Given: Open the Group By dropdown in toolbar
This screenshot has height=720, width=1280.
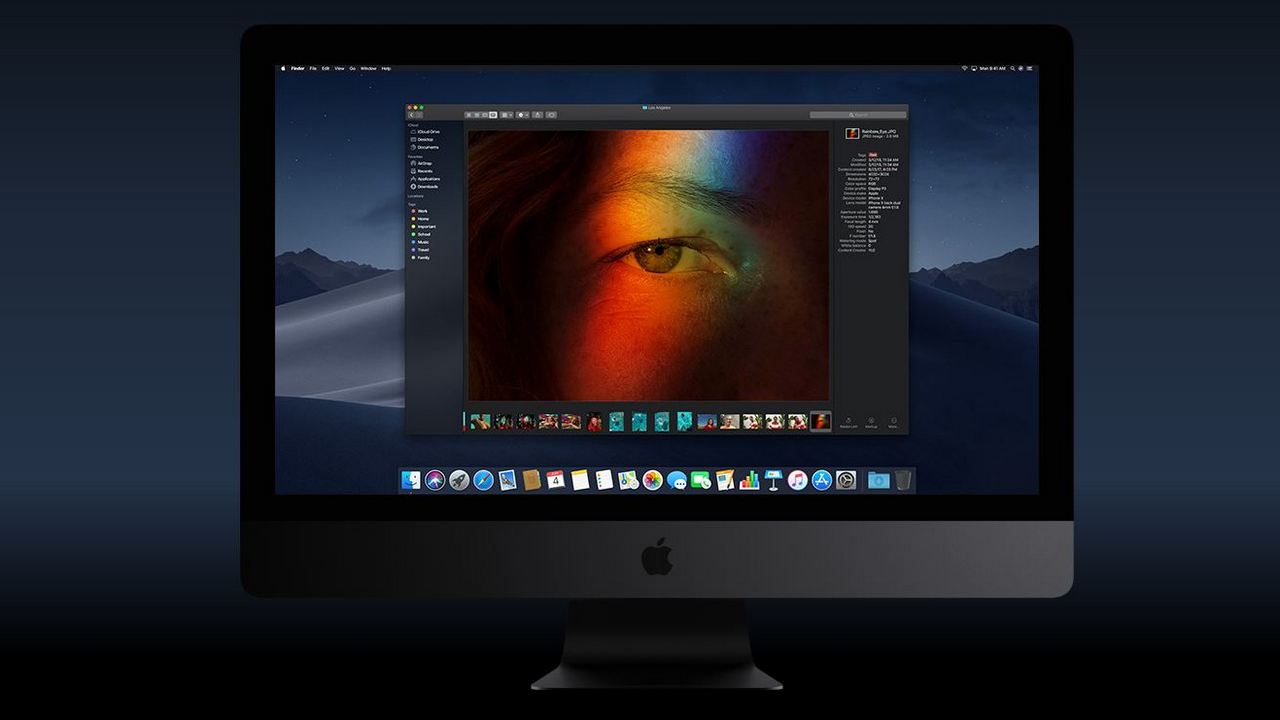Looking at the screenshot, I should [506, 115].
